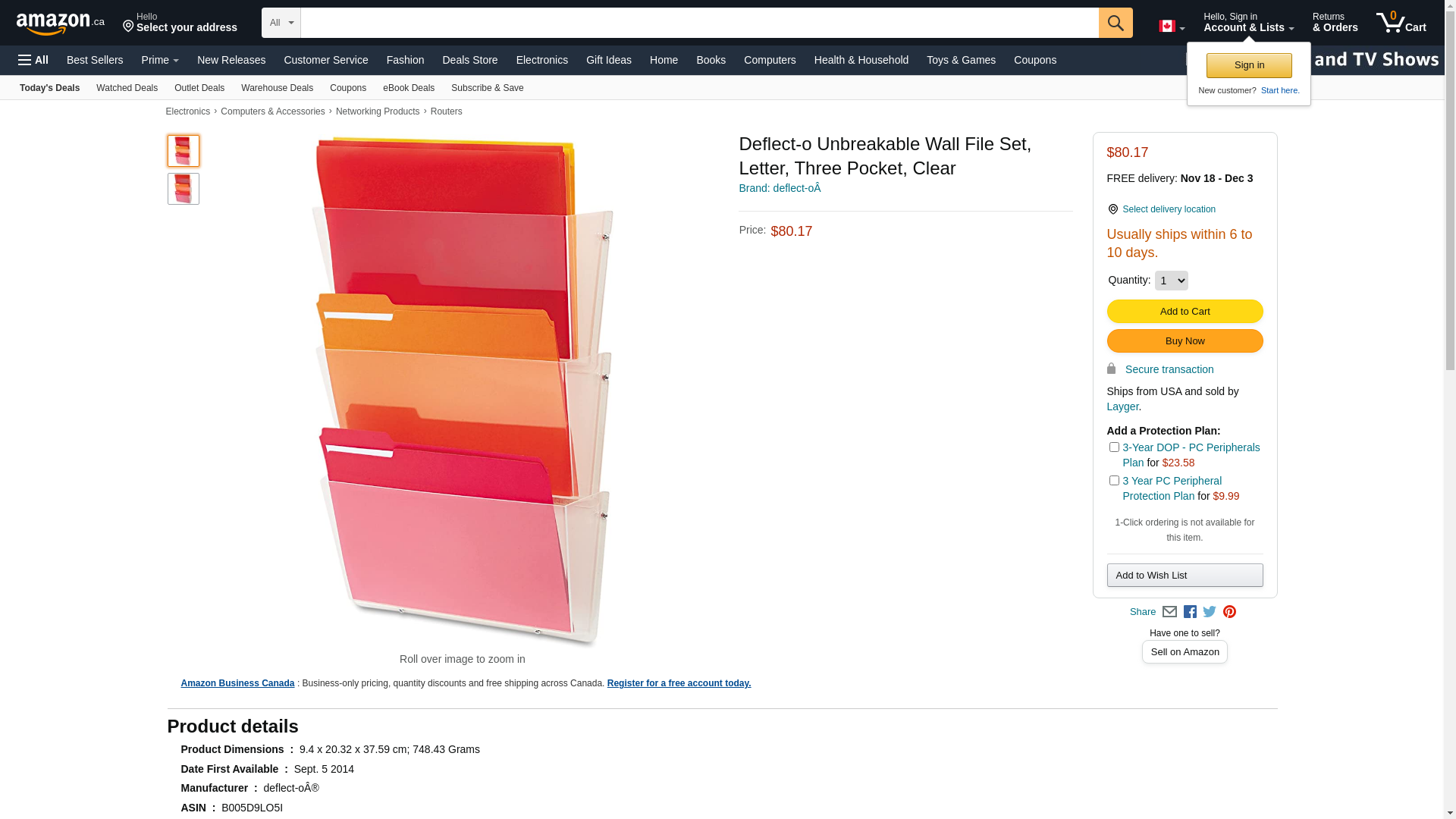Screen dimensions: 1456x819
Task: Share product on Pinterest icon
Action: click(x=1229, y=612)
